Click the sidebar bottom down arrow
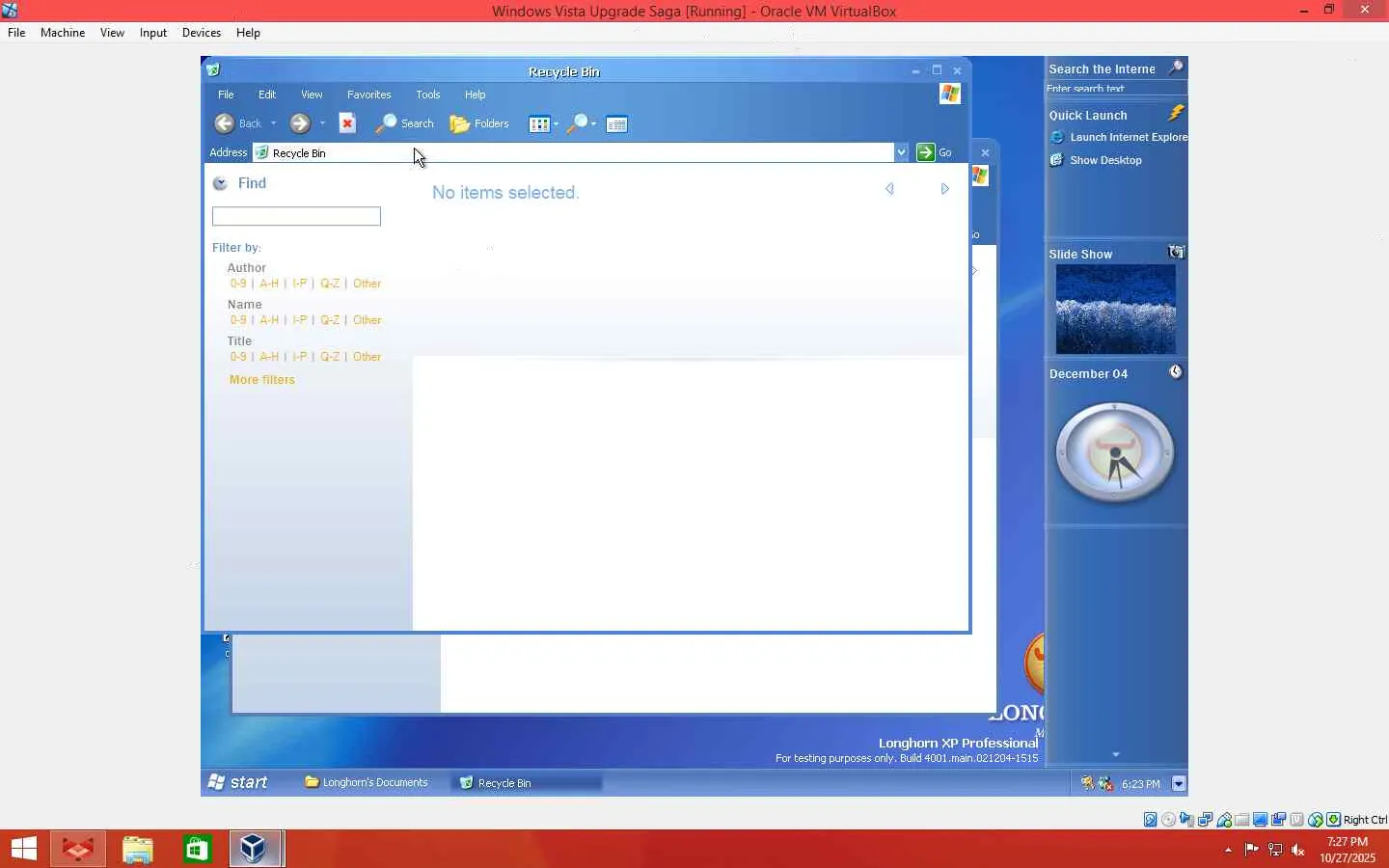Viewport: 1389px width, 868px height. pyautogui.click(x=1116, y=755)
